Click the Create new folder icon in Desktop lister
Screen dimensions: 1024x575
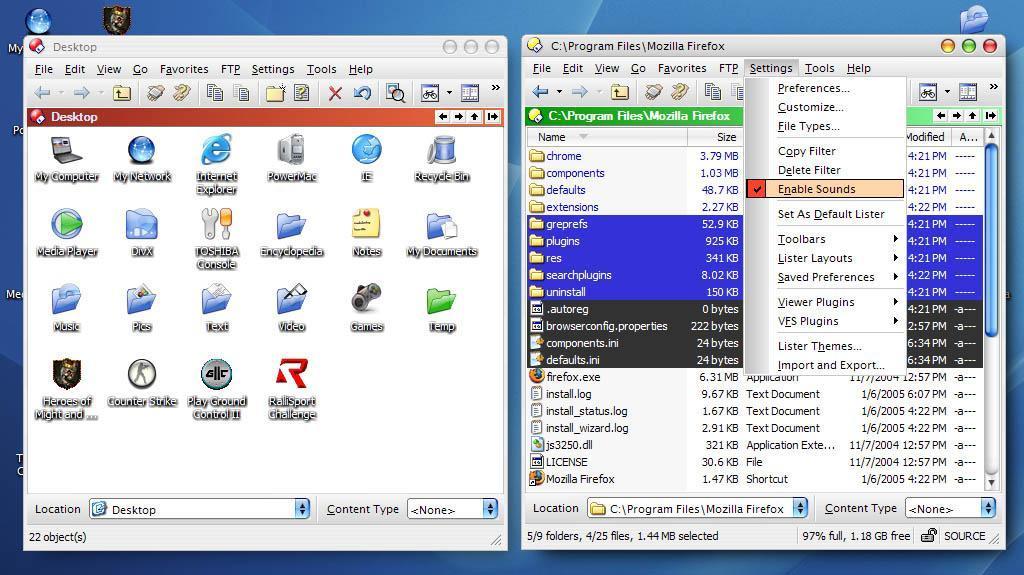275,93
